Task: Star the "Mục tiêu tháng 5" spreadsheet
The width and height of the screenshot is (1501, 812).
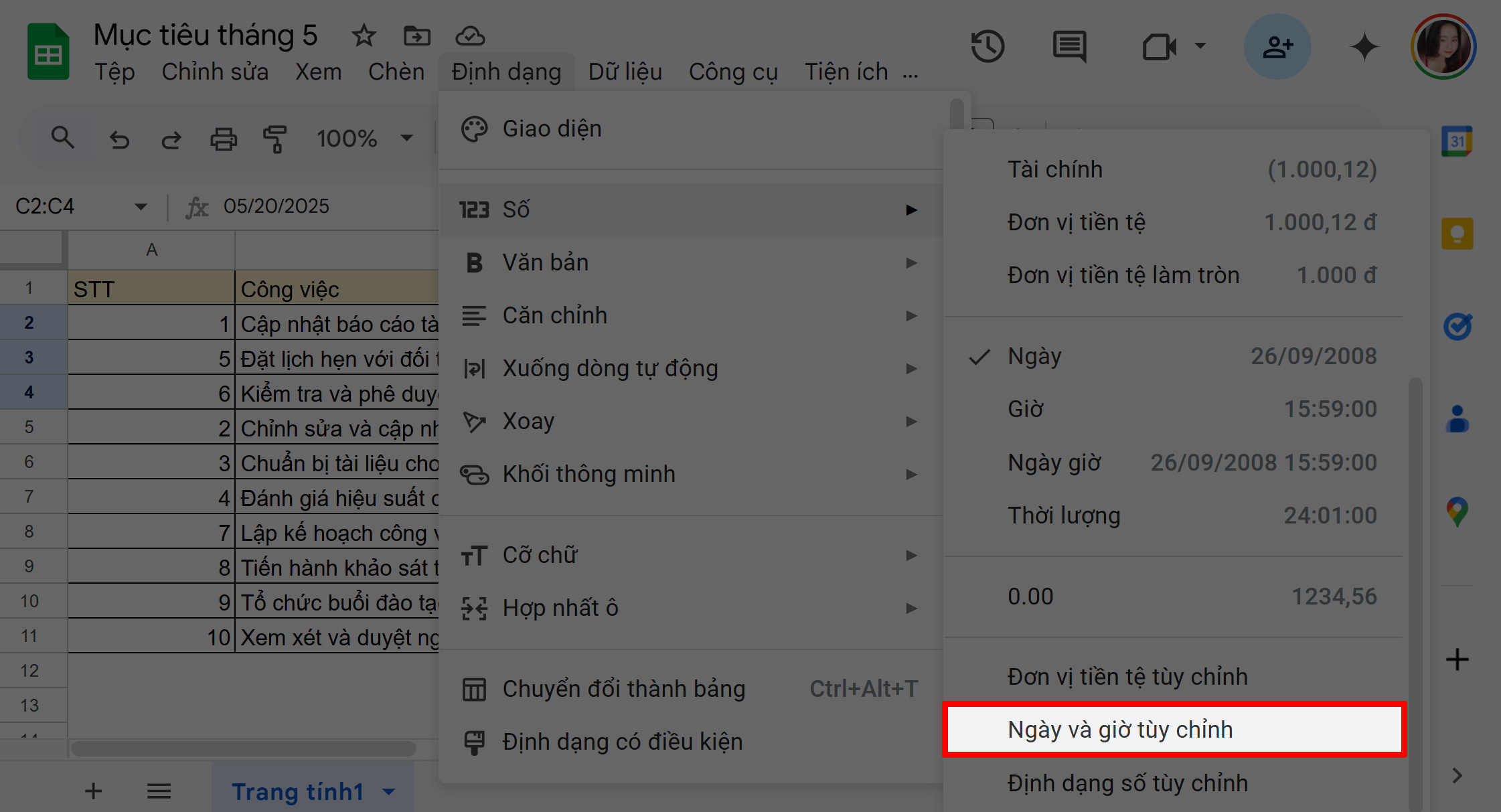Action: click(364, 36)
